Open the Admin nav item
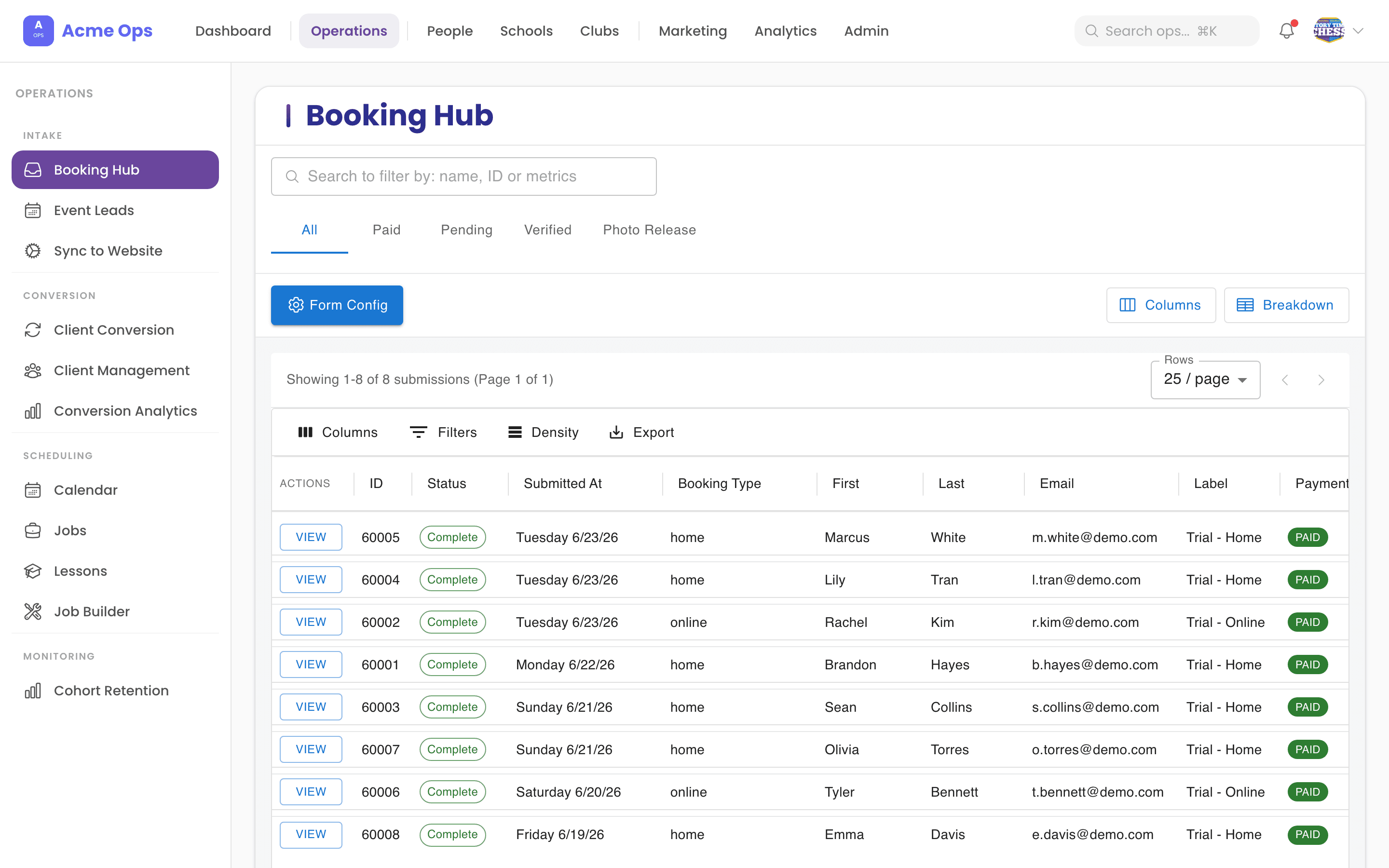The image size is (1389, 868). [866, 31]
